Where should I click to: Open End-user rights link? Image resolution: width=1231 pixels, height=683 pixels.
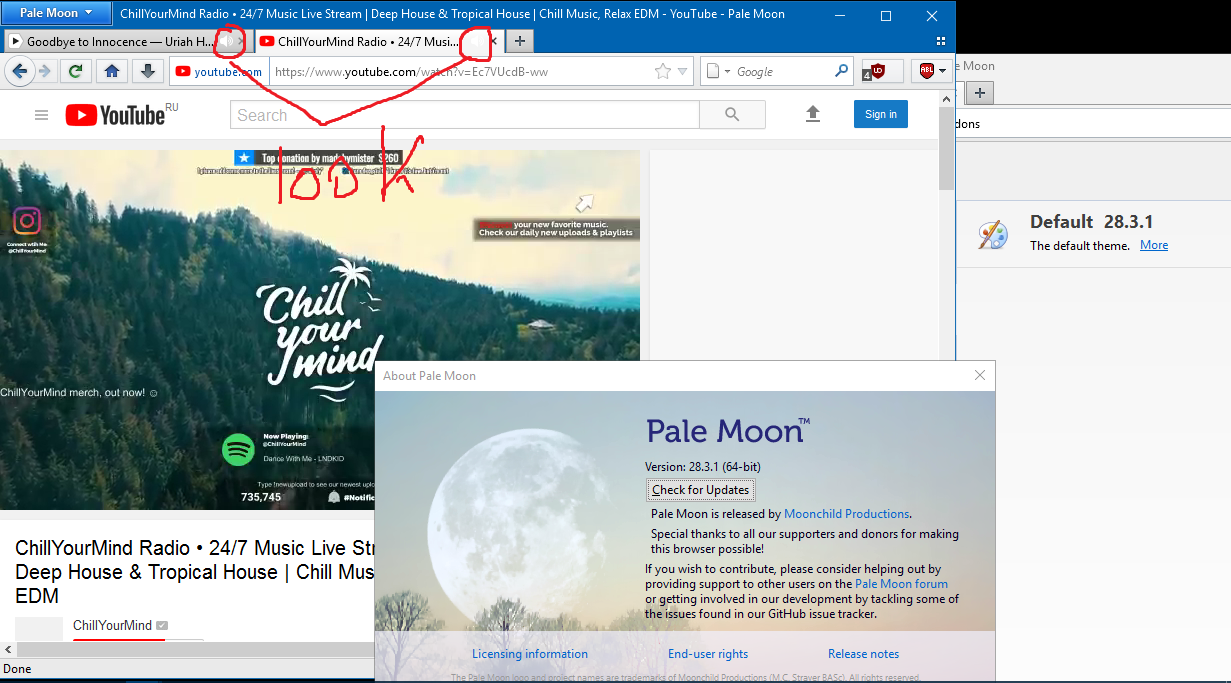(x=708, y=654)
